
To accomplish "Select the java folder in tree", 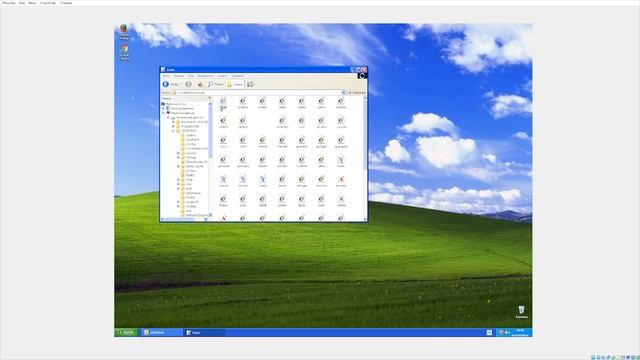I will point(189,189).
